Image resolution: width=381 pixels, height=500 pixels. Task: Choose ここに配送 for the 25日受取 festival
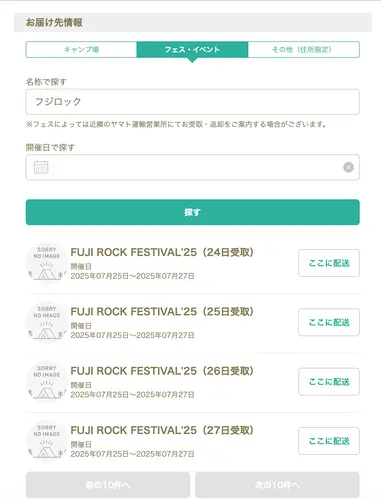pos(329,322)
